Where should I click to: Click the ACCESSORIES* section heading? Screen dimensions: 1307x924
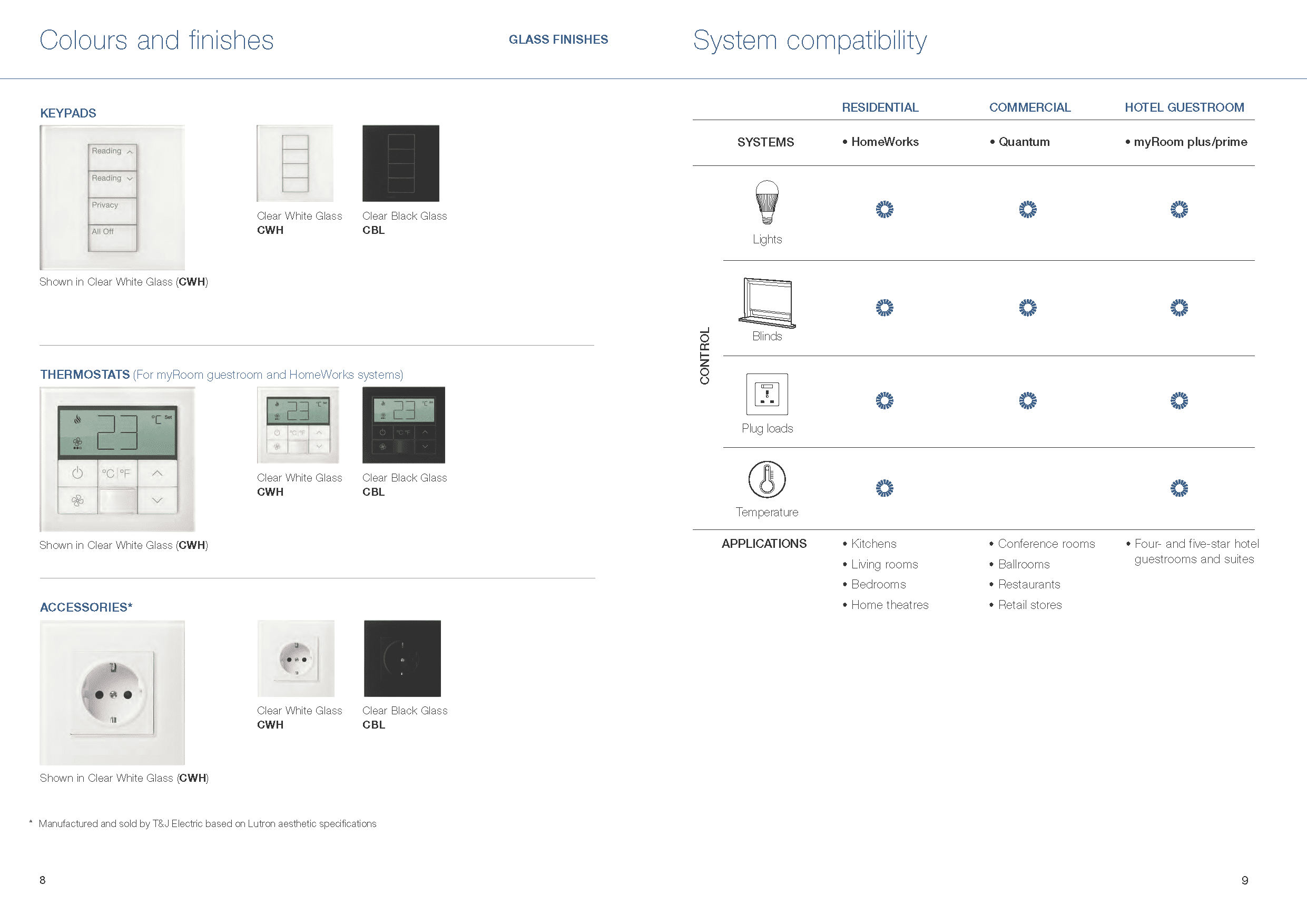tap(86, 607)
